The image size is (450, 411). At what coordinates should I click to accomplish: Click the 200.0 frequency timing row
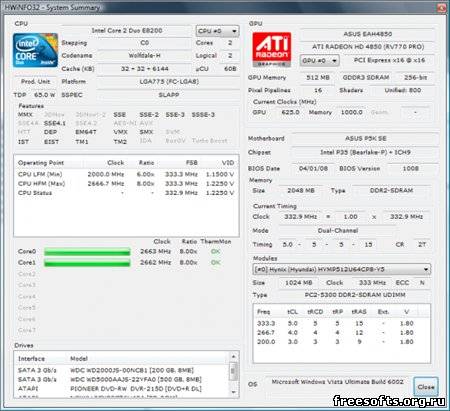(x=341, y=342)
